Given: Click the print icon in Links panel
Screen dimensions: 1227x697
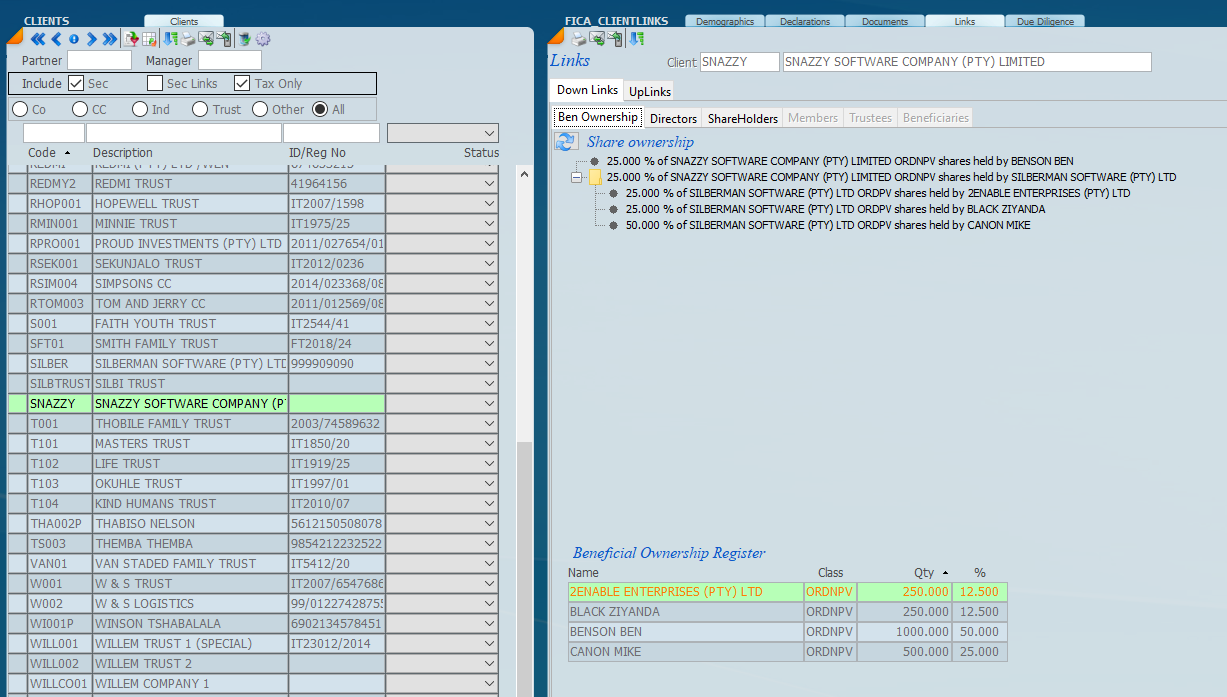Looking at the screenshot, I should [x=579, y=39].
